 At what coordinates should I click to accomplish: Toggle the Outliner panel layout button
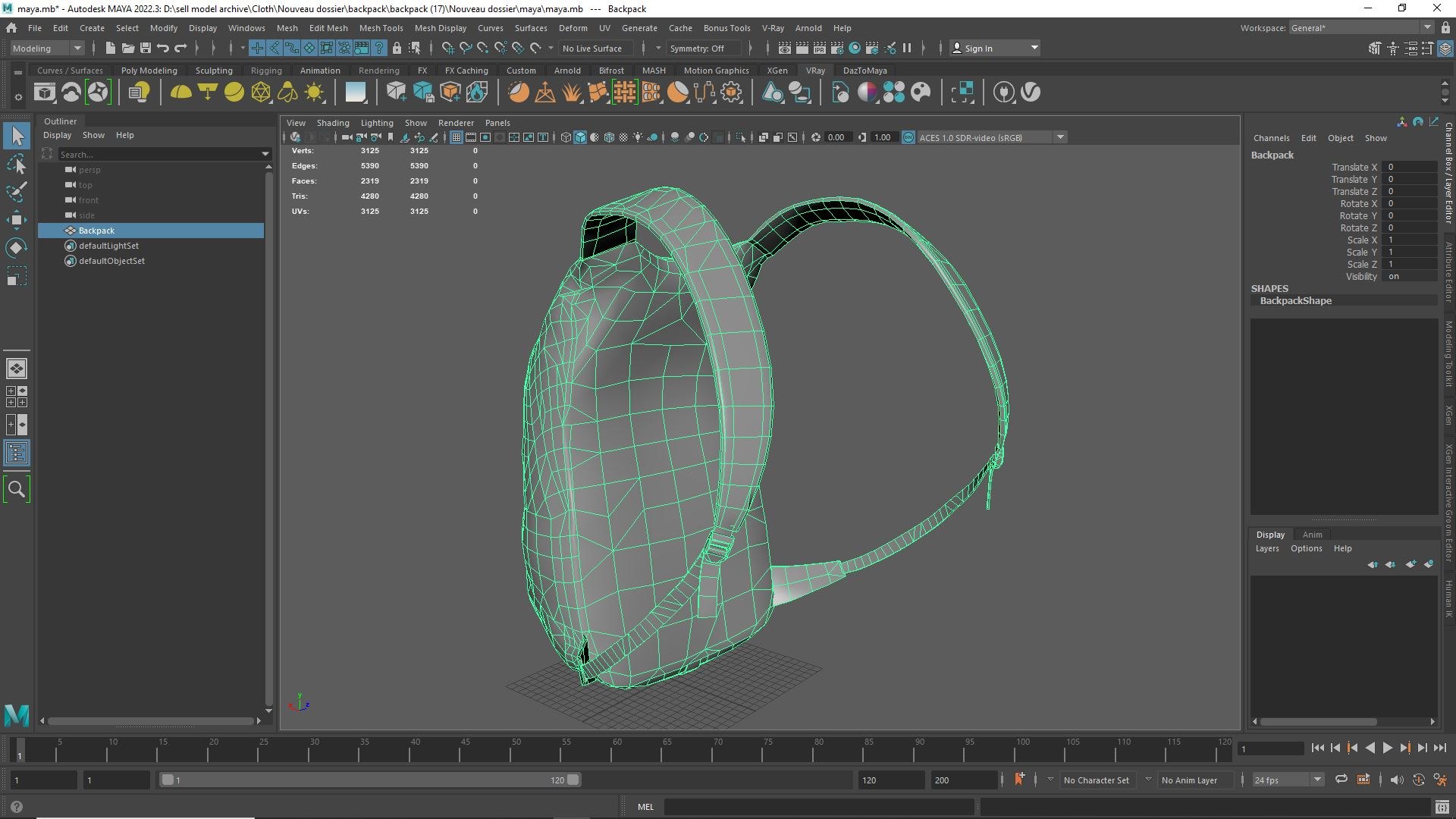click(x=17, y=453)
